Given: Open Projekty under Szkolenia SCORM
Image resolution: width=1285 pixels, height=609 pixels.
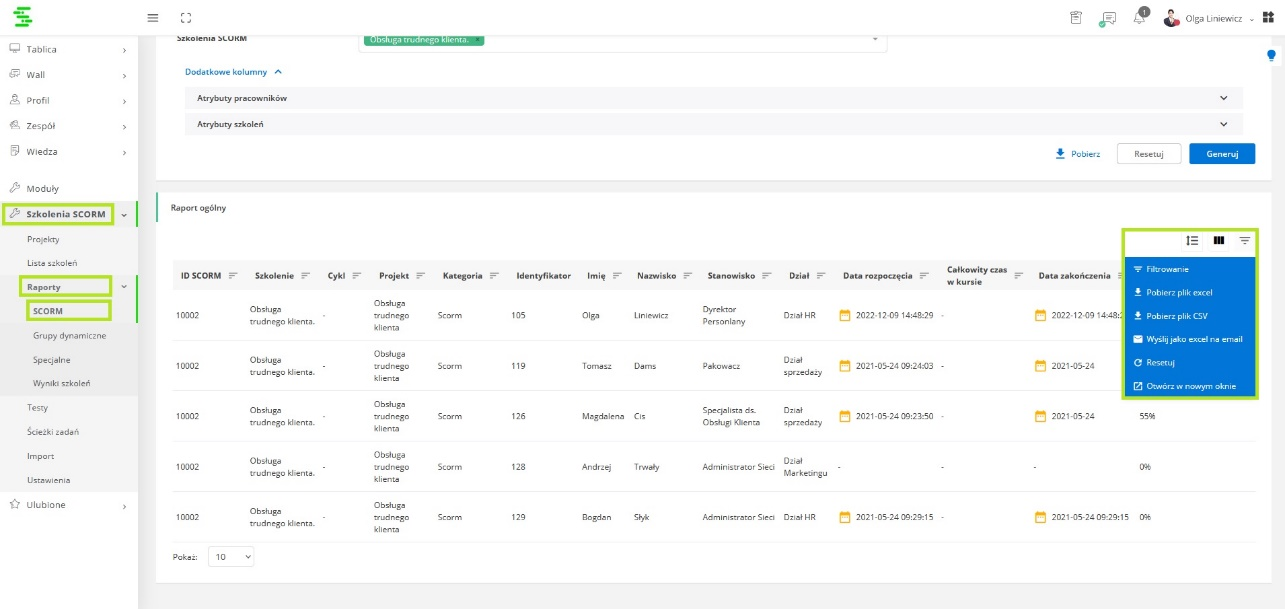Looking at the screenshot, I should [43, 239].
